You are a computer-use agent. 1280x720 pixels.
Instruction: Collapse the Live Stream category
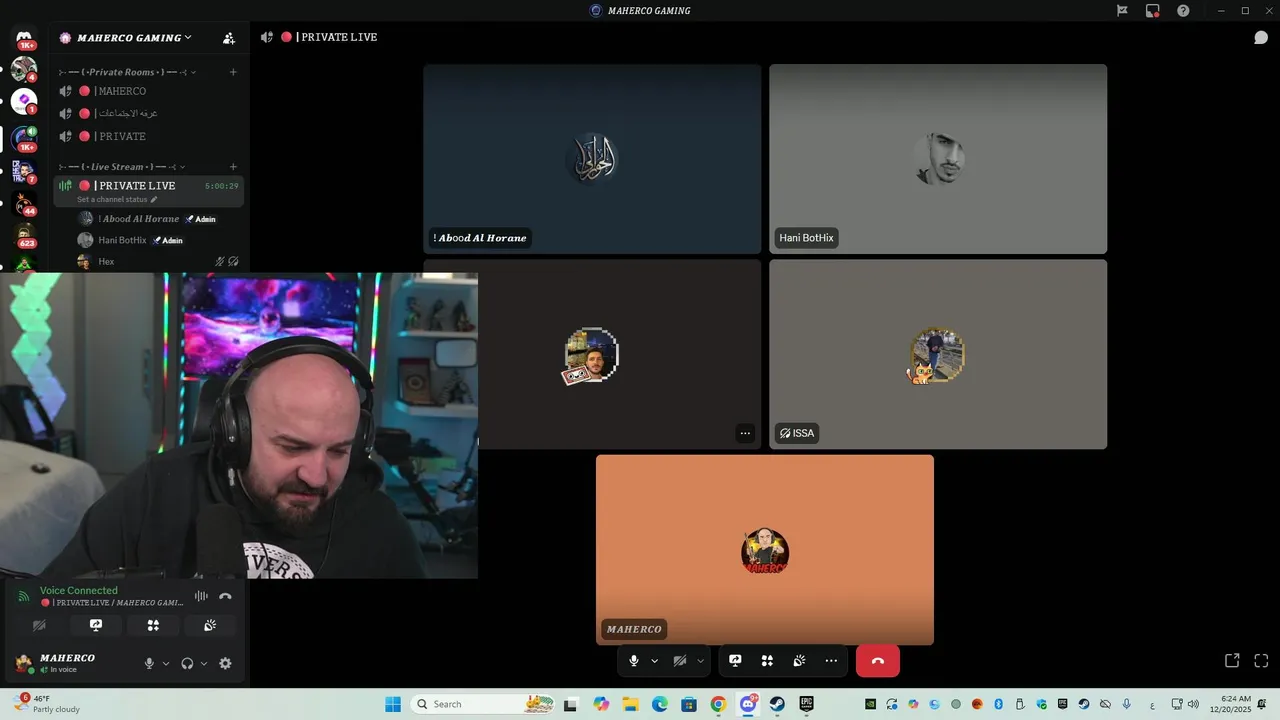coord(122,167)
